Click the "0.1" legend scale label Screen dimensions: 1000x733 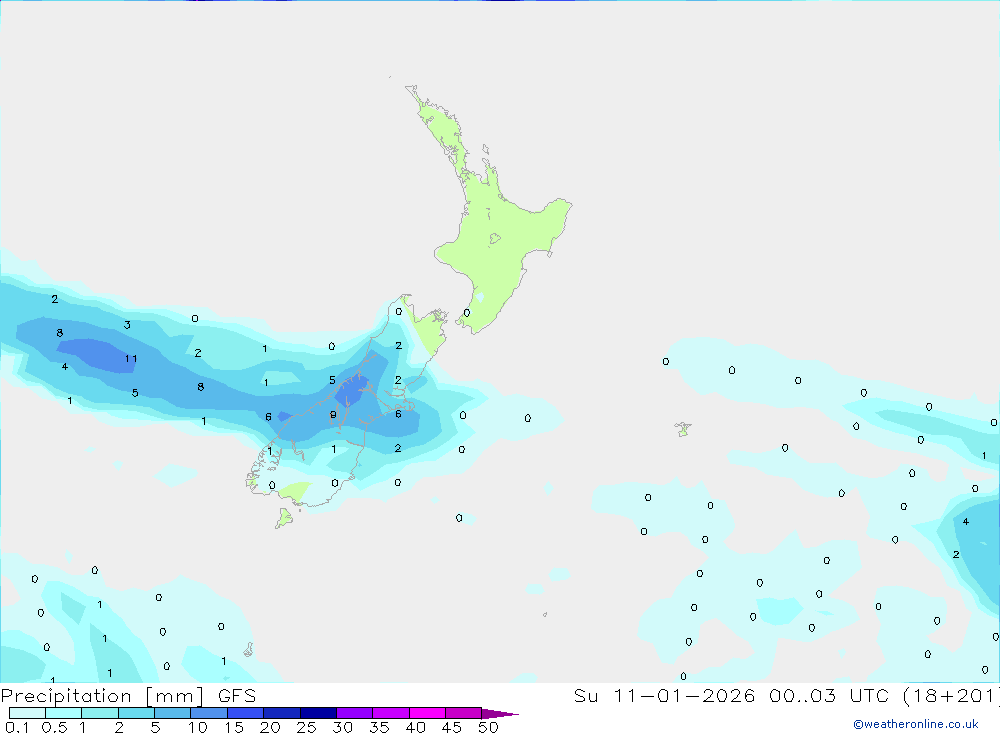(17, 727)
